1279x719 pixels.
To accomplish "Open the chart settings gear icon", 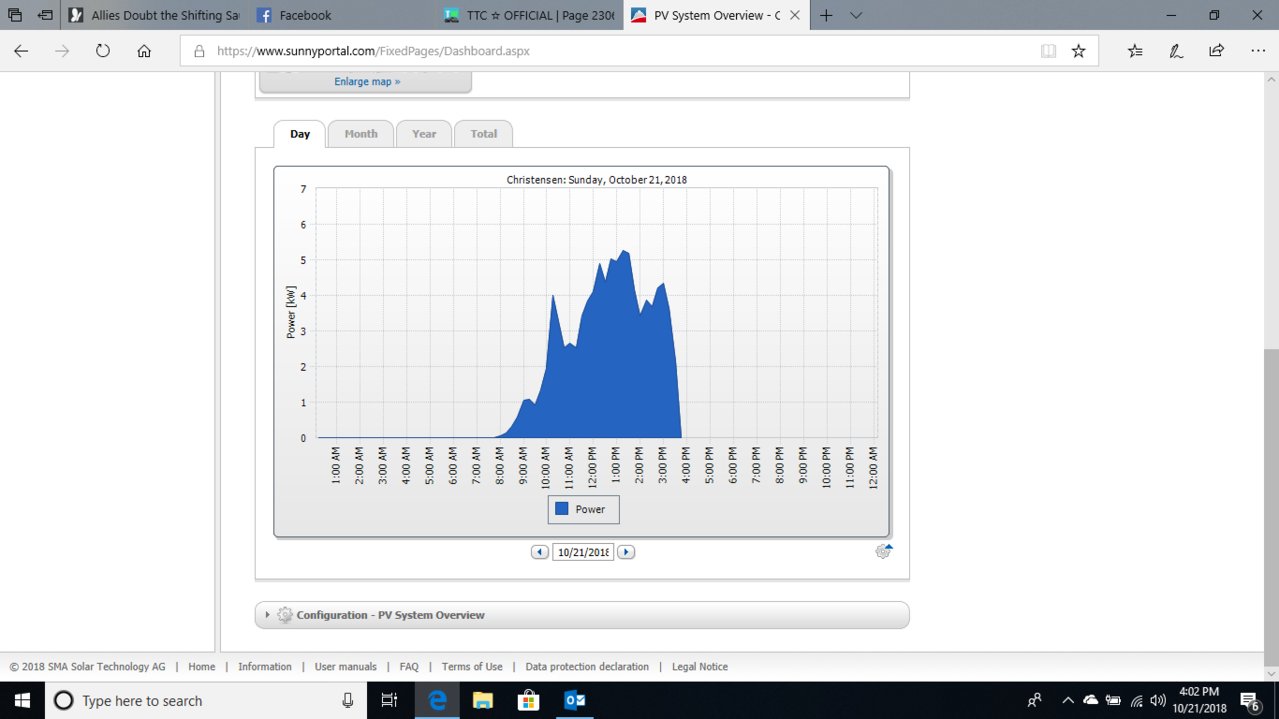I will 883,551.
